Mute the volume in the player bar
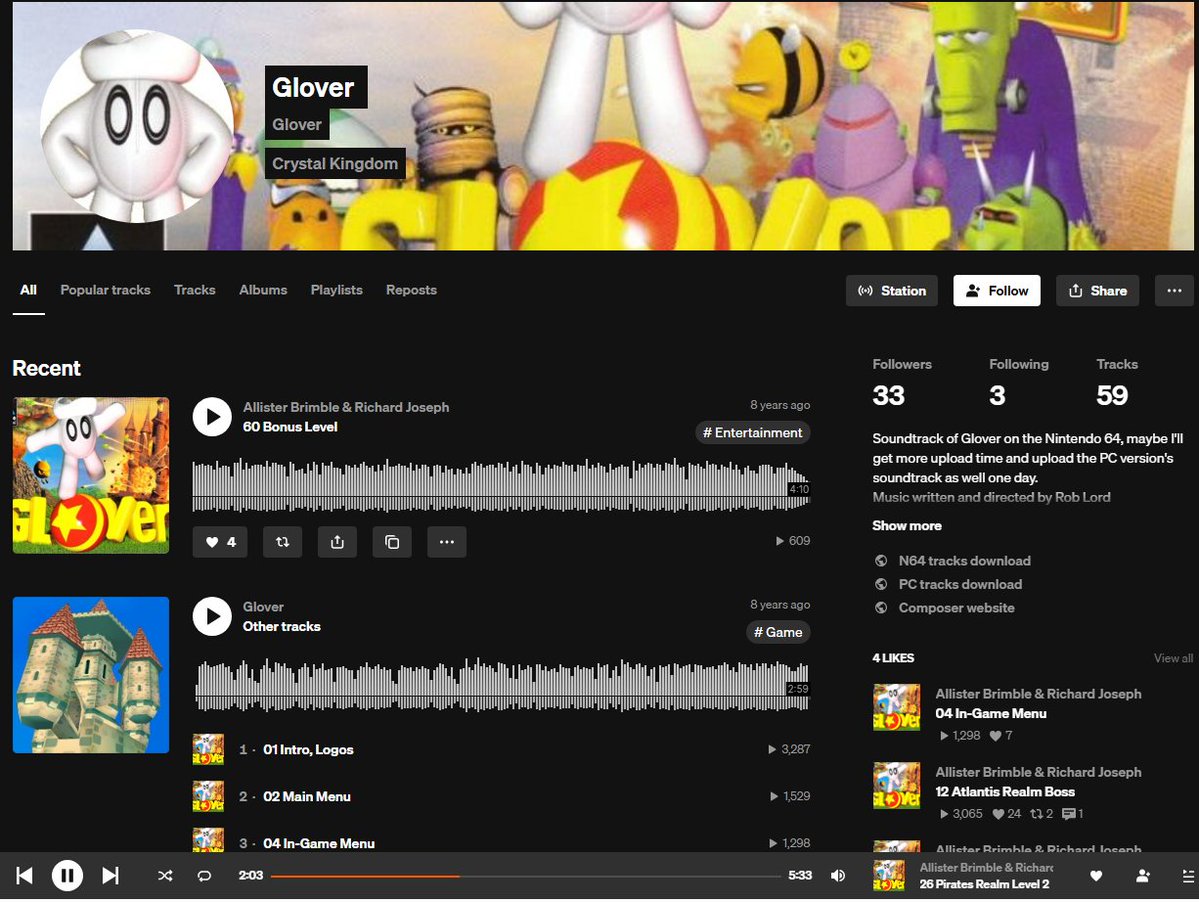Image resolution: width=1199 pixels, height=902 pixels. (837, 875)
